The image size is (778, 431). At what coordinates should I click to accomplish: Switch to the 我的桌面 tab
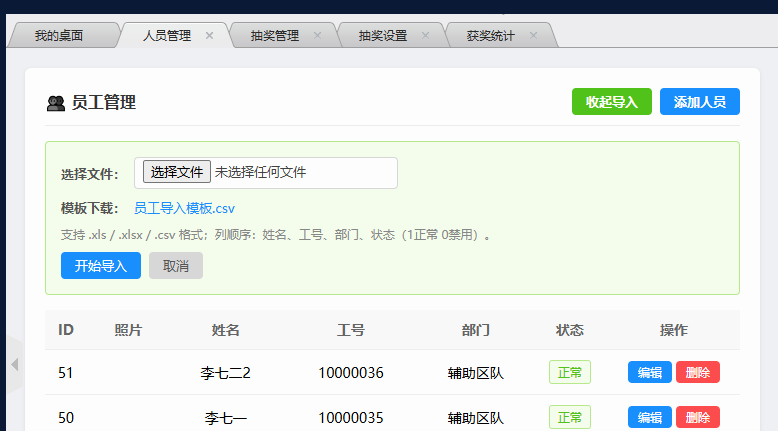59,36
